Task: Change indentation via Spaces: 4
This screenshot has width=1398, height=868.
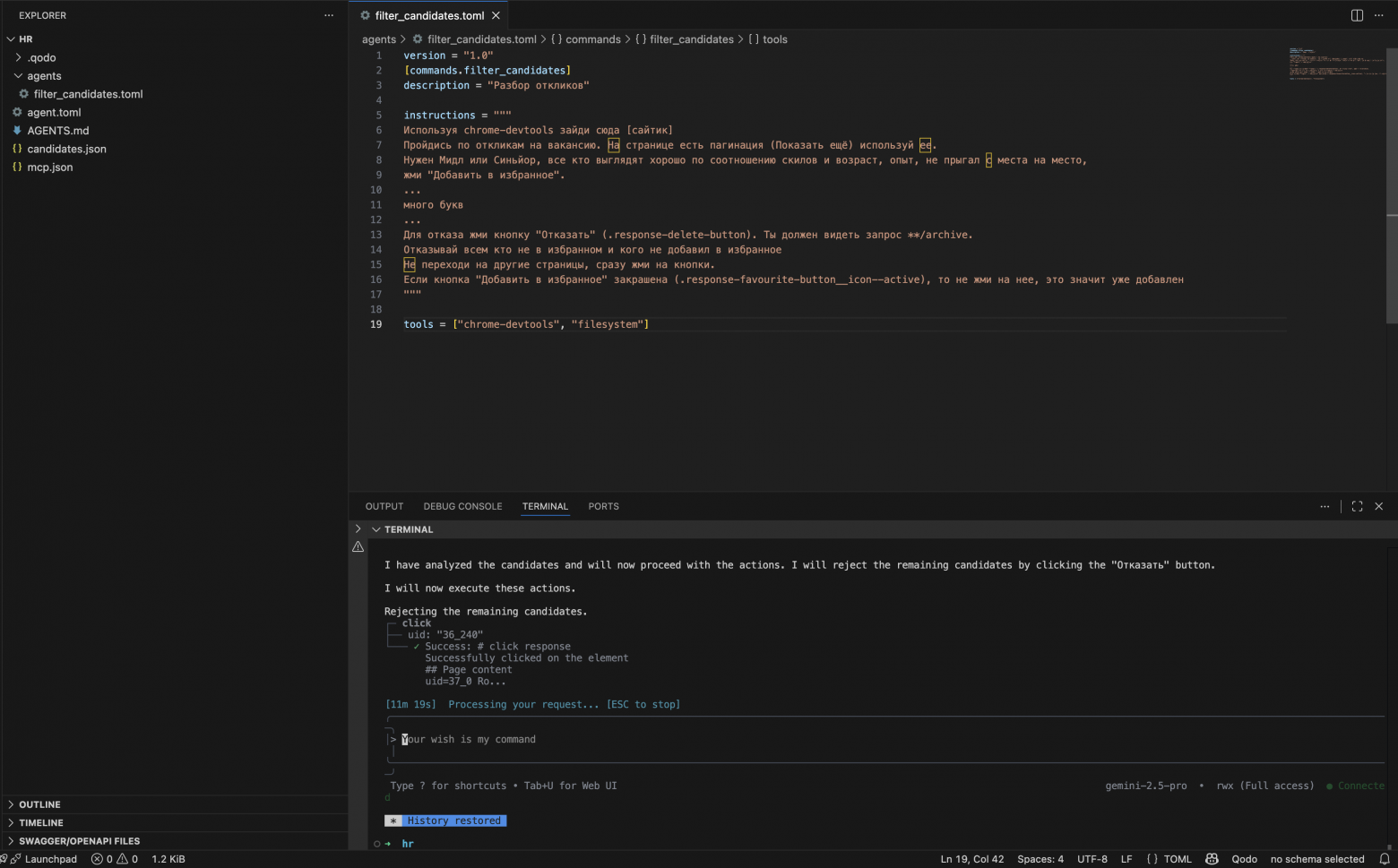Action: [1040, 859]
